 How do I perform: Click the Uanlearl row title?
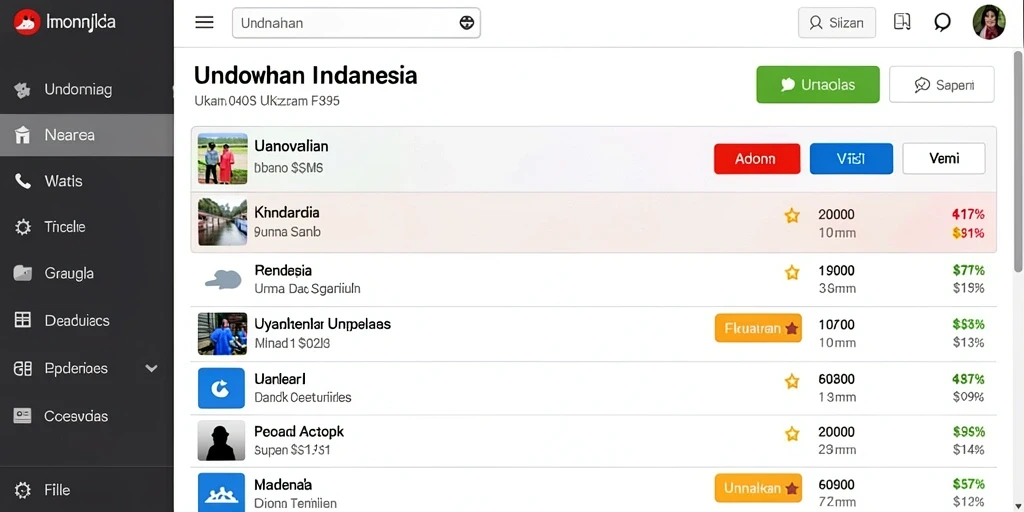pos(280,379)
